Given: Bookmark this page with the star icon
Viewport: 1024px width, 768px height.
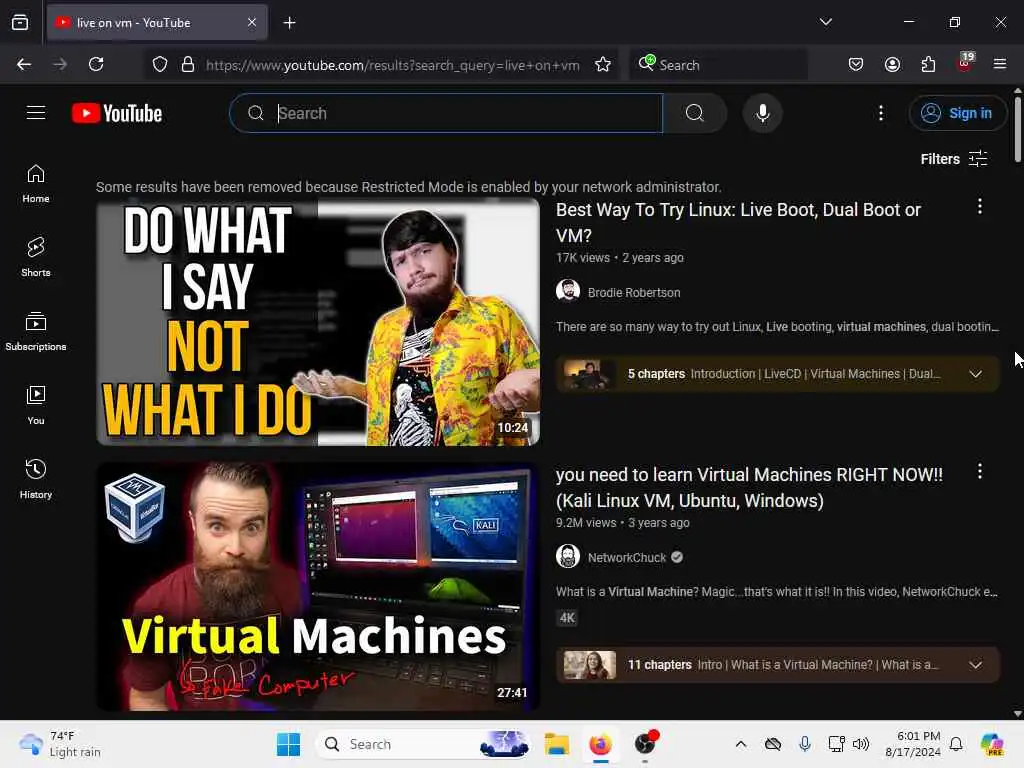Looking at the screenshot, I should click(x=603, y=64).
